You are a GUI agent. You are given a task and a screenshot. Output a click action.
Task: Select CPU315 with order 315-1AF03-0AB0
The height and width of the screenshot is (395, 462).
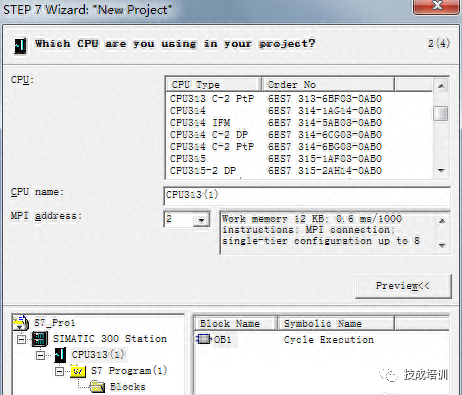188,159
